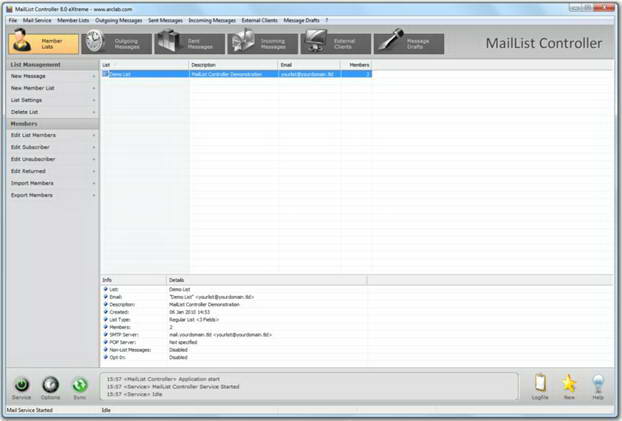This screenshot has width=622, height=421.
Task: Open the Incoming Messages menu
Action: (x=212, y=20)
